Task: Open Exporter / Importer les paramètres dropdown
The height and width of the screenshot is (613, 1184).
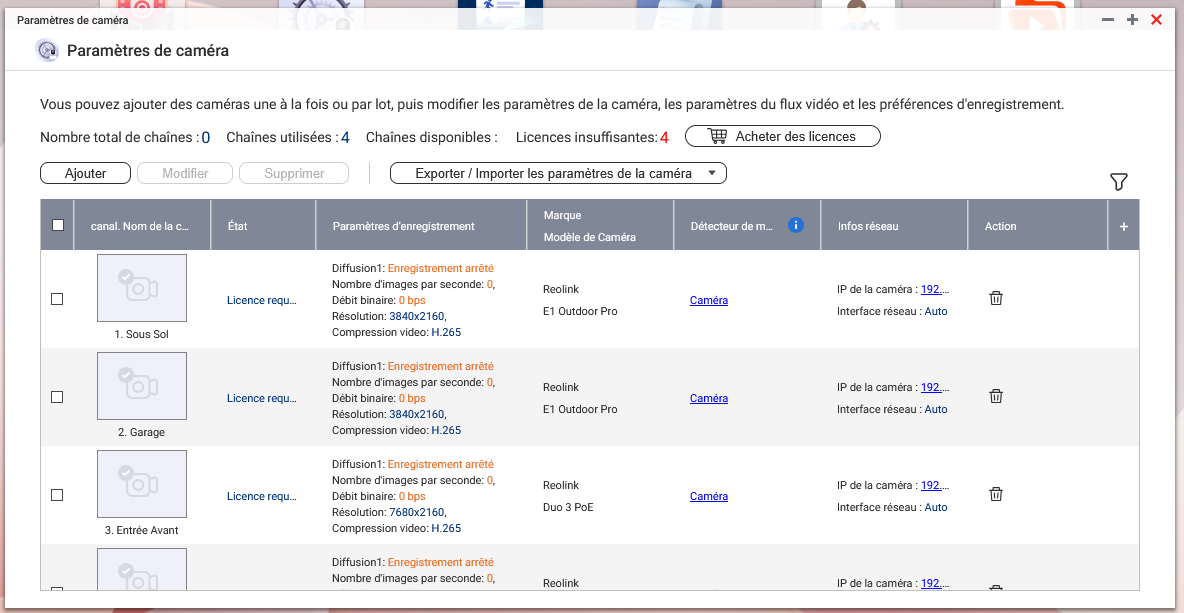Action: [x=557, y=173]
